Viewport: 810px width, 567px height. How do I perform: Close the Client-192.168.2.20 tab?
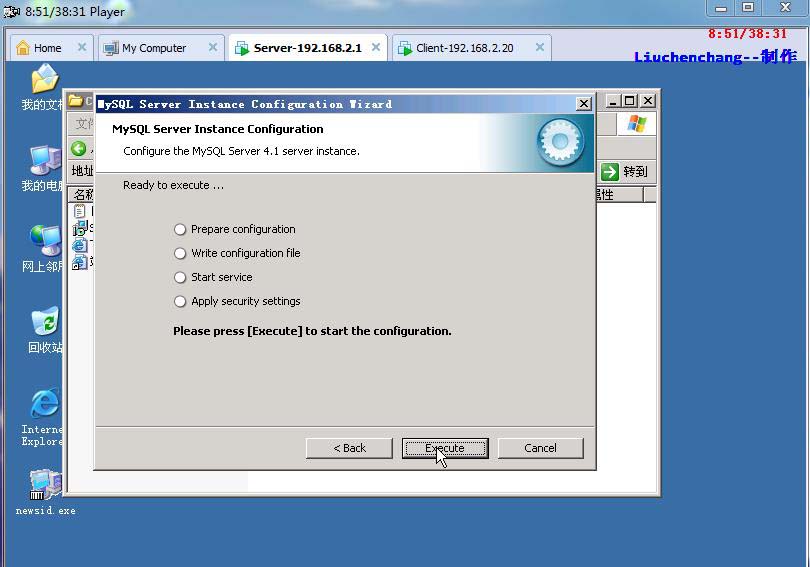[x=540, y=48]
